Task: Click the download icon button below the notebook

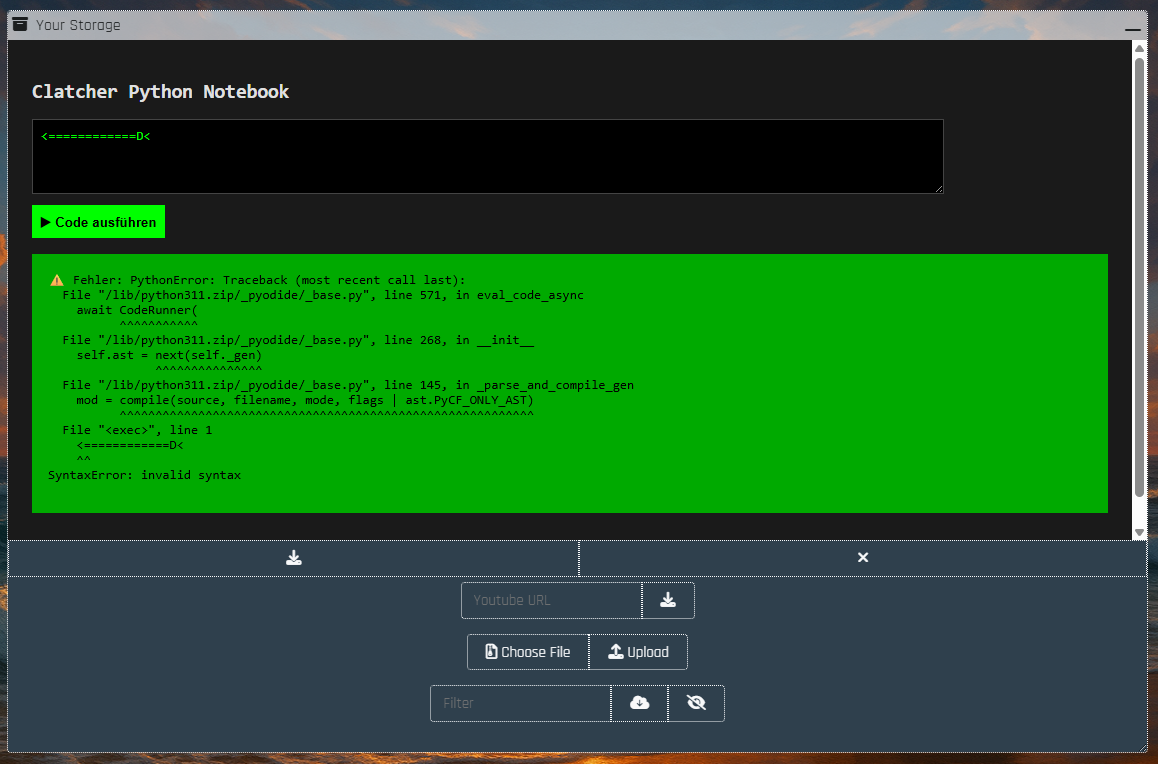Action: (294, 558)
